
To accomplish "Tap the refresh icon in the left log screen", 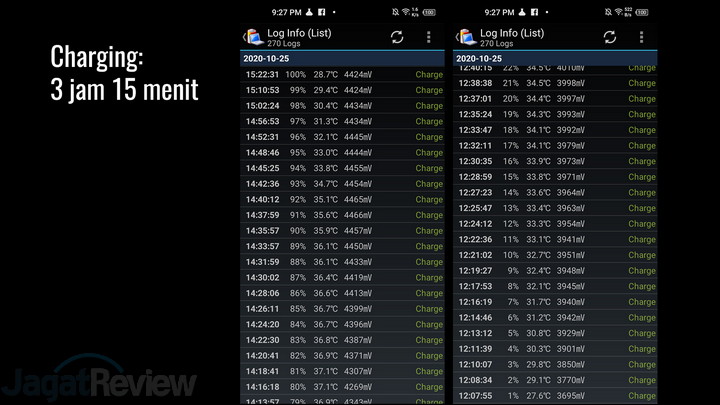I will (397, 37).
